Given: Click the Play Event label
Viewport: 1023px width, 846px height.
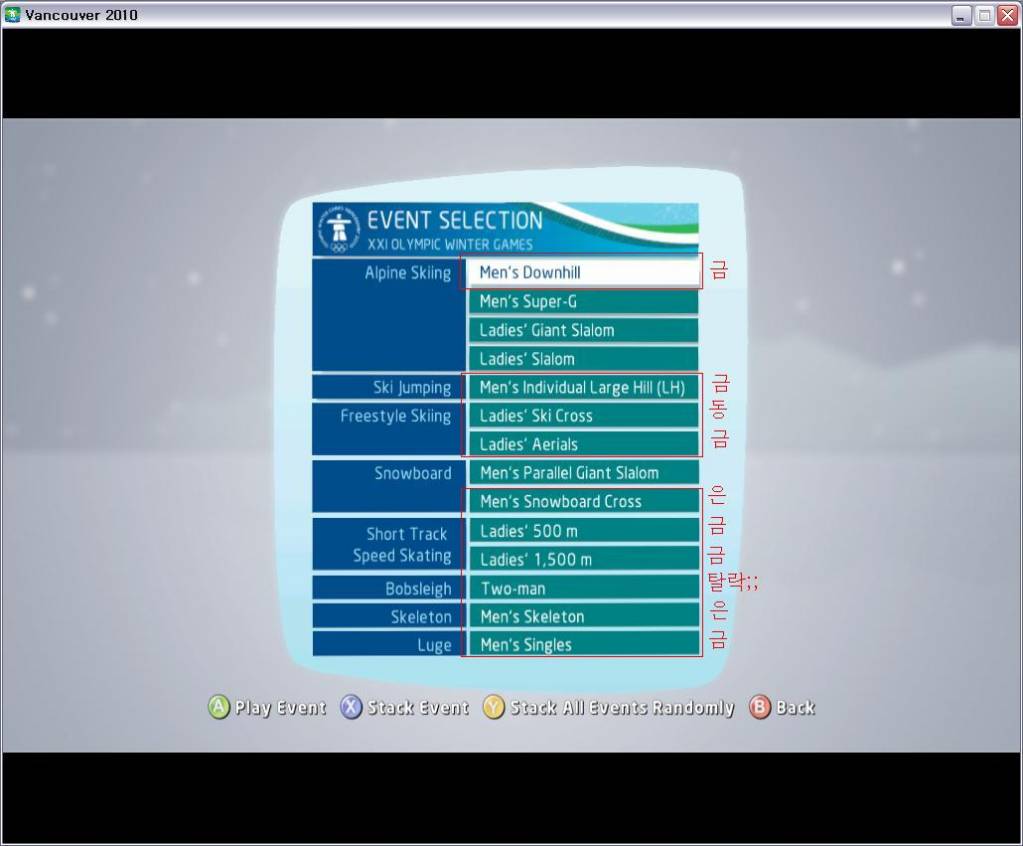Looking at the screenshot, I should (280, 708).
